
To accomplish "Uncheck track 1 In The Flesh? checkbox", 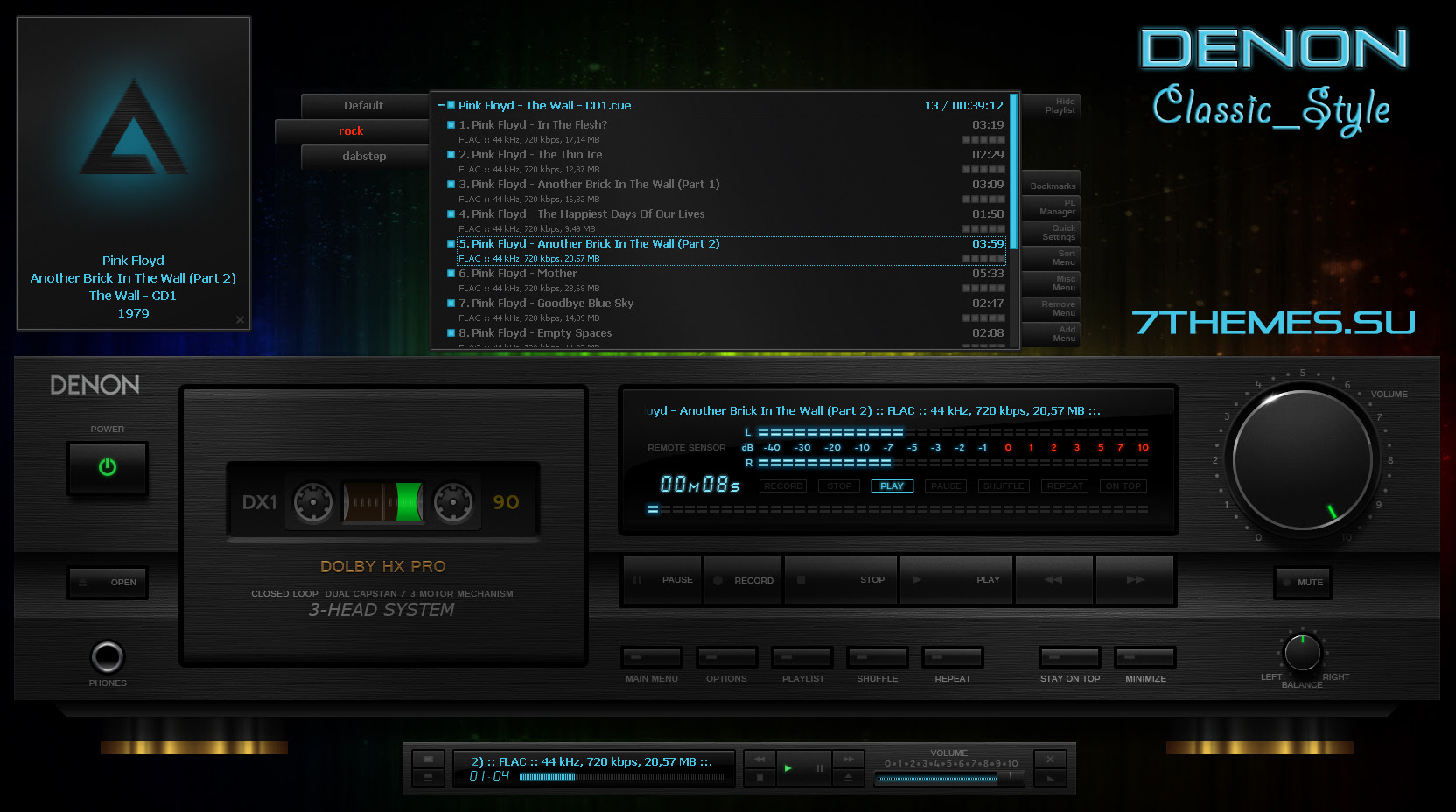I will (x=451, y=125).
